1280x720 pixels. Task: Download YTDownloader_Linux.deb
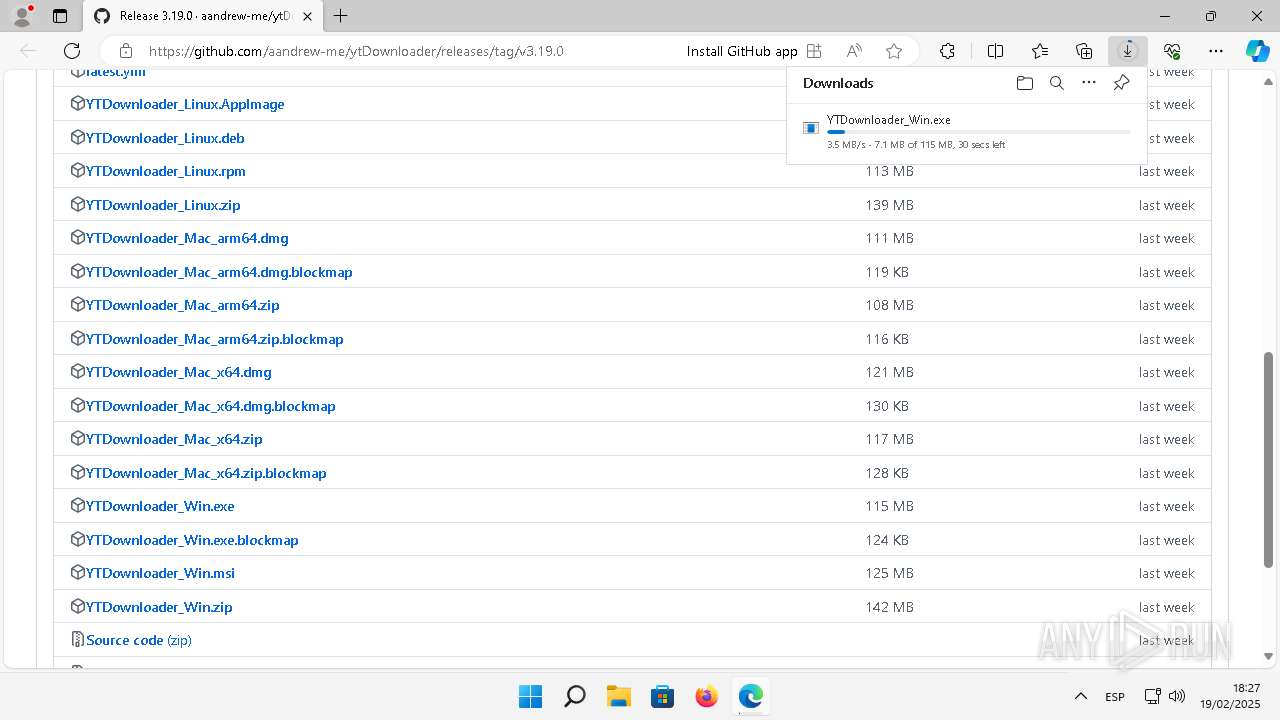(165, 138)
